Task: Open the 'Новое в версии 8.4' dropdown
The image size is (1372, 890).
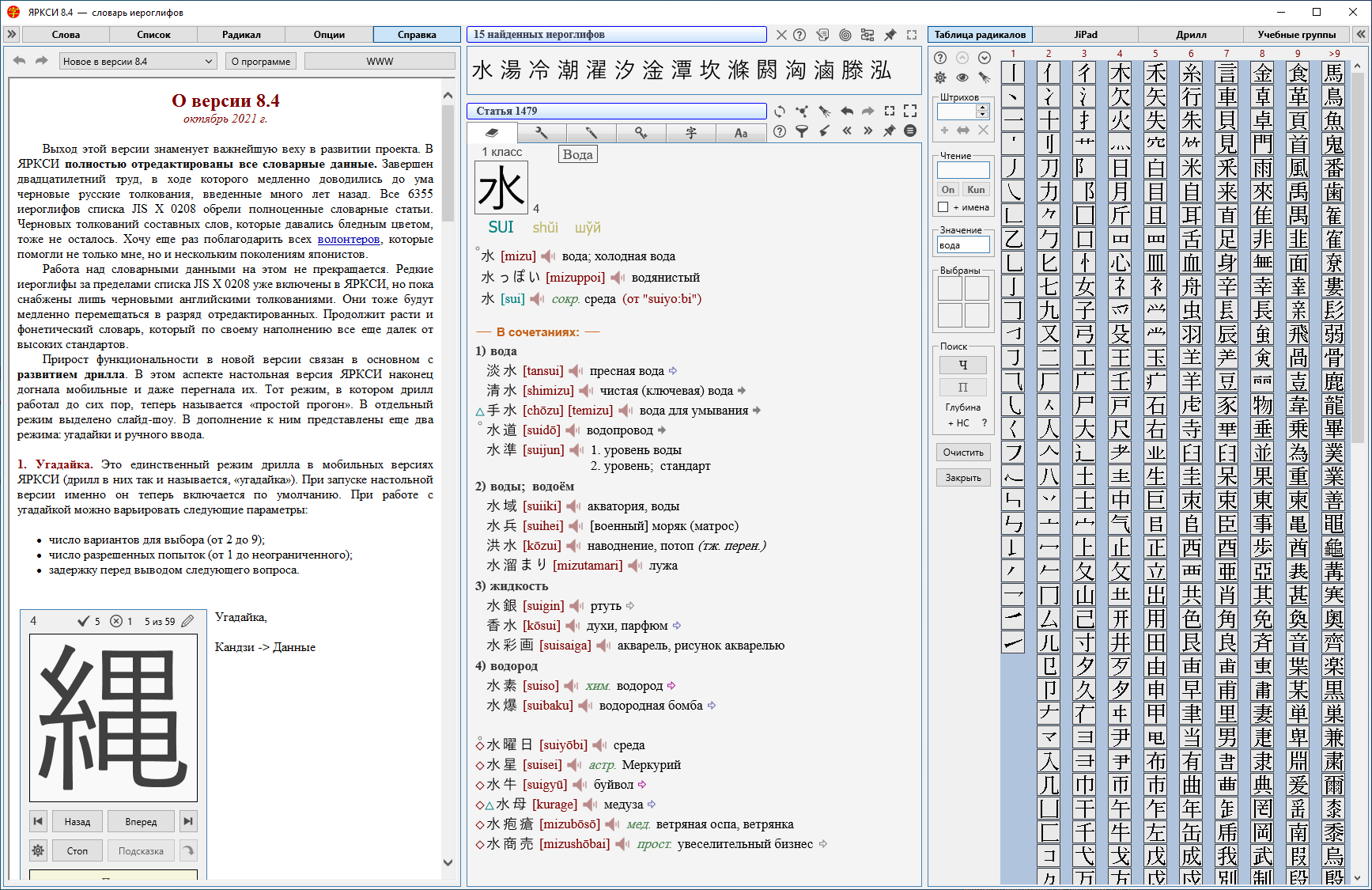Action: point(138,62)
